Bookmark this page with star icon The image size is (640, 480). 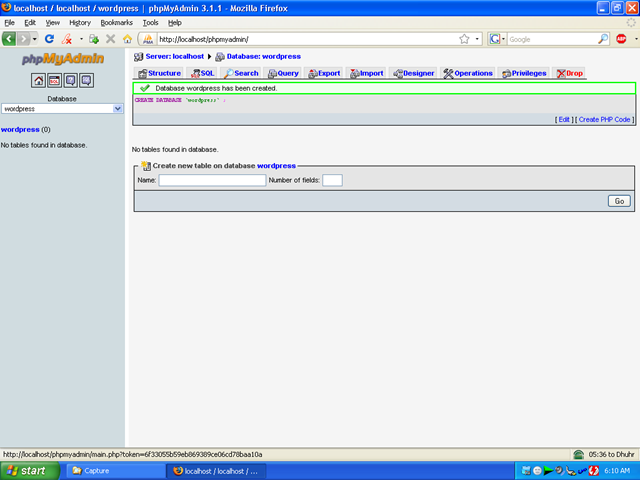point(464,39)
